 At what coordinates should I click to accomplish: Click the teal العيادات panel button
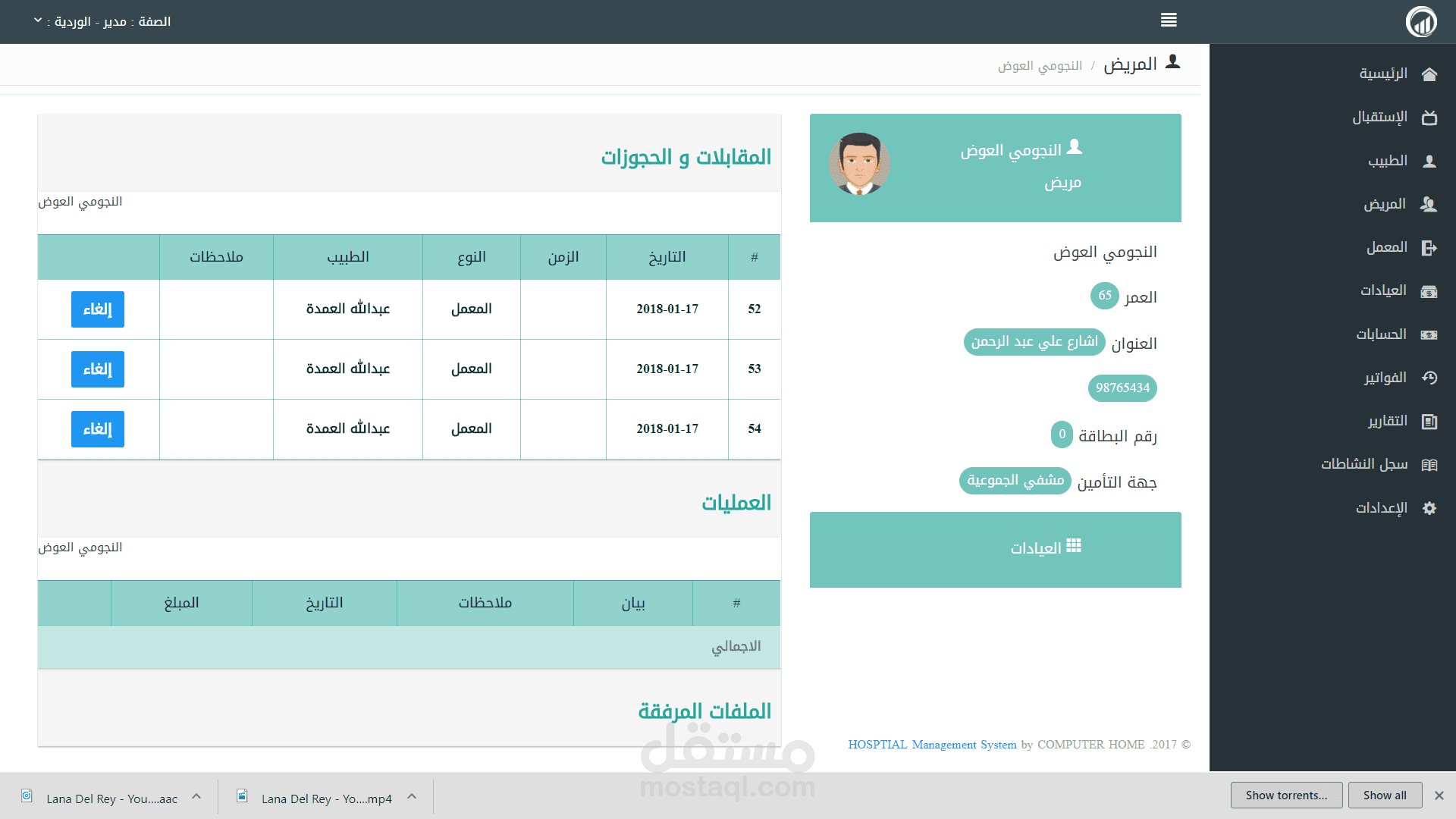(x=995, y=549)
